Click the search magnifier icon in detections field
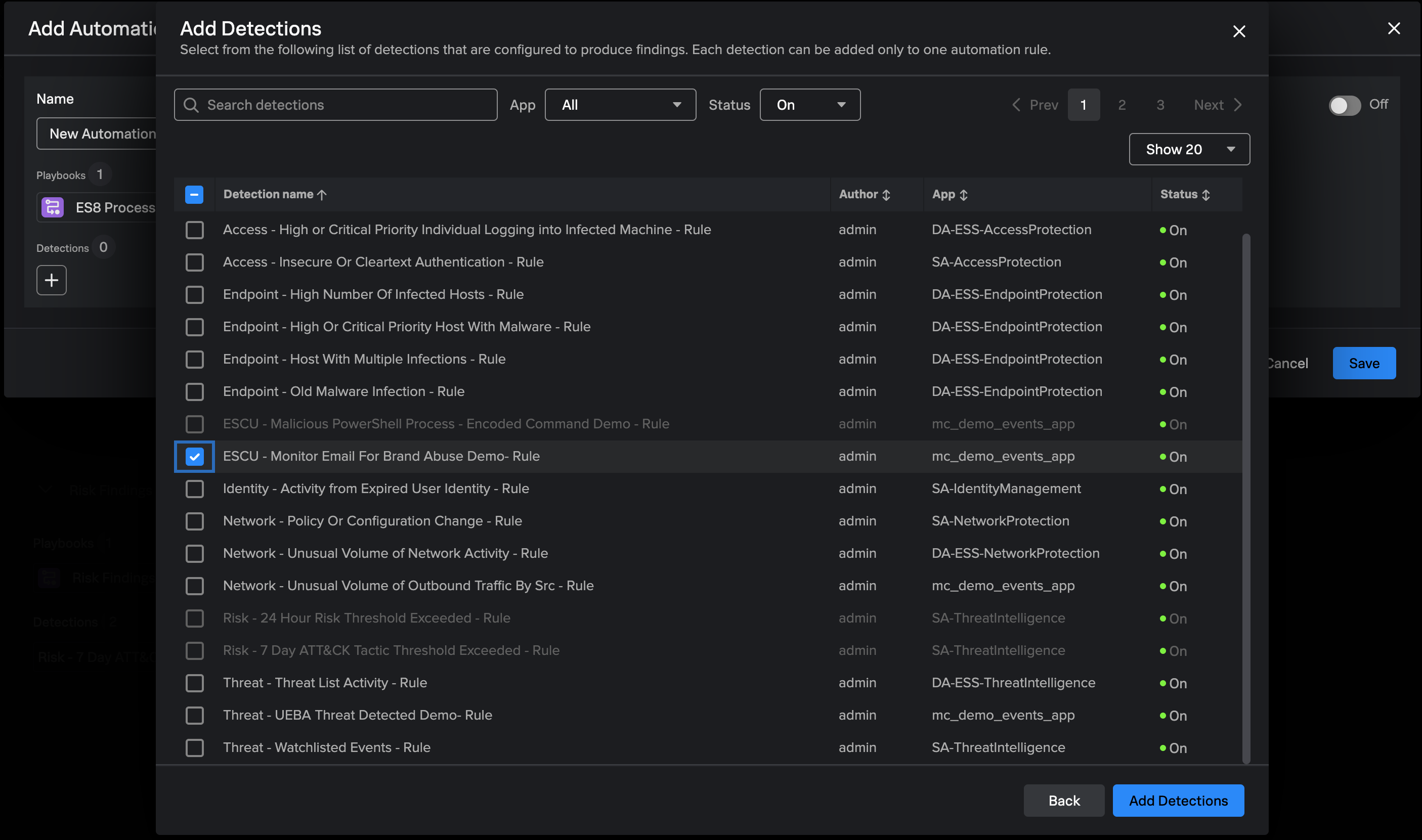Screen dimensions: 1422x840 click(x=191, y=105)
